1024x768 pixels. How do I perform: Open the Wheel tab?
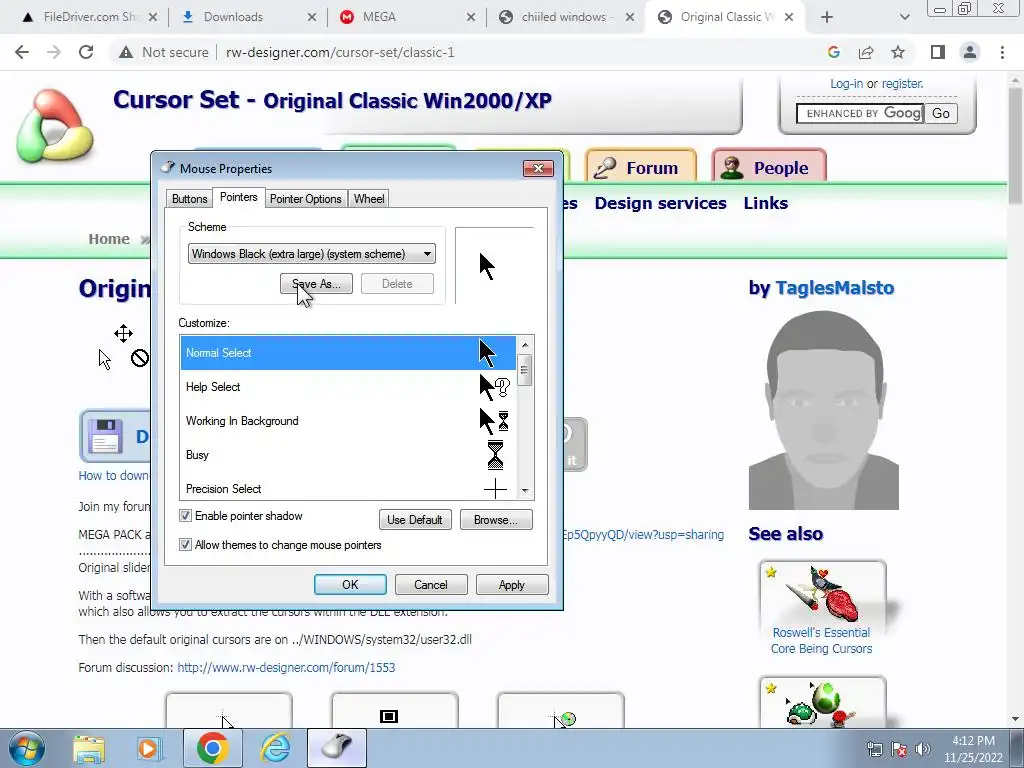[369, 199]
